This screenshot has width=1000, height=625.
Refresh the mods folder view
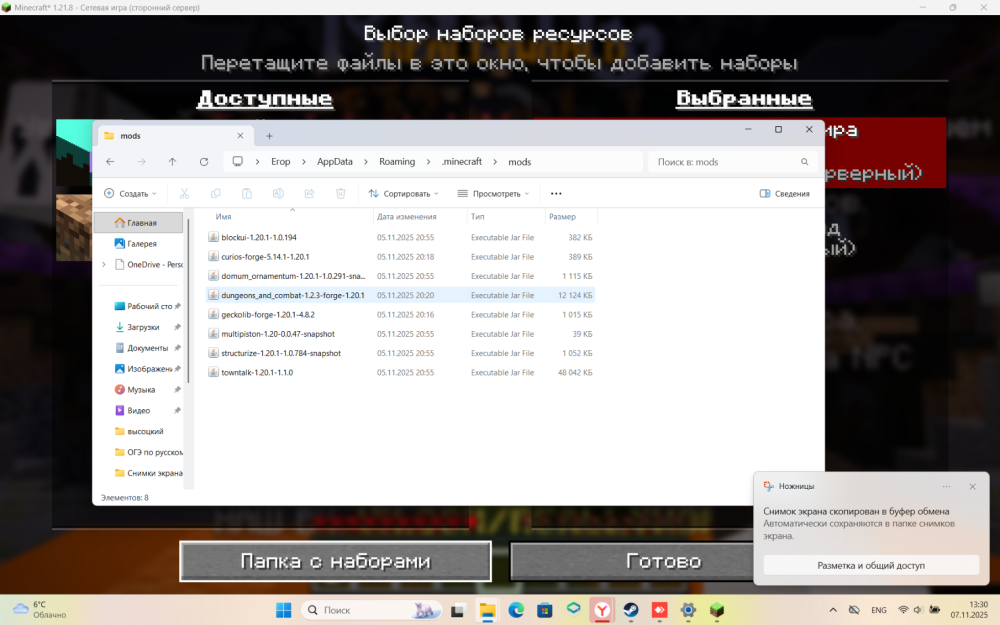[204, 162]
